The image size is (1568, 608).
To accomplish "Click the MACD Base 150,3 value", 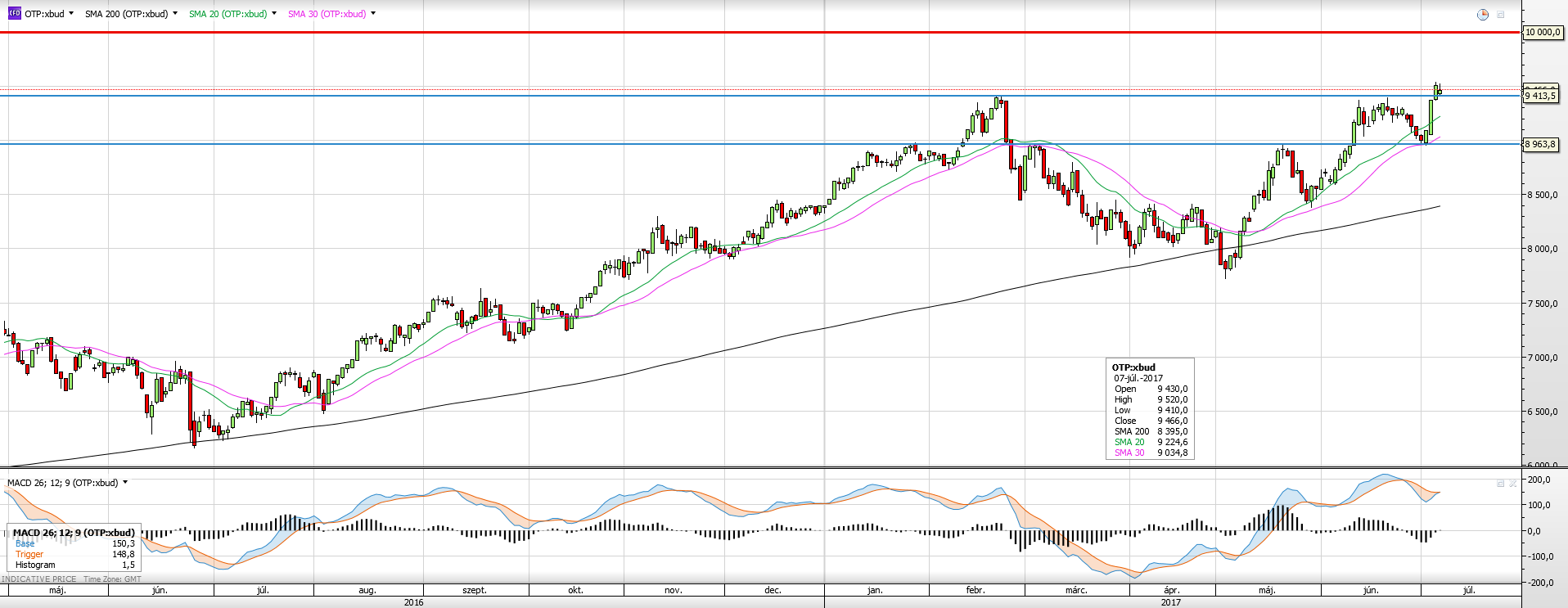I will [123, 543].
